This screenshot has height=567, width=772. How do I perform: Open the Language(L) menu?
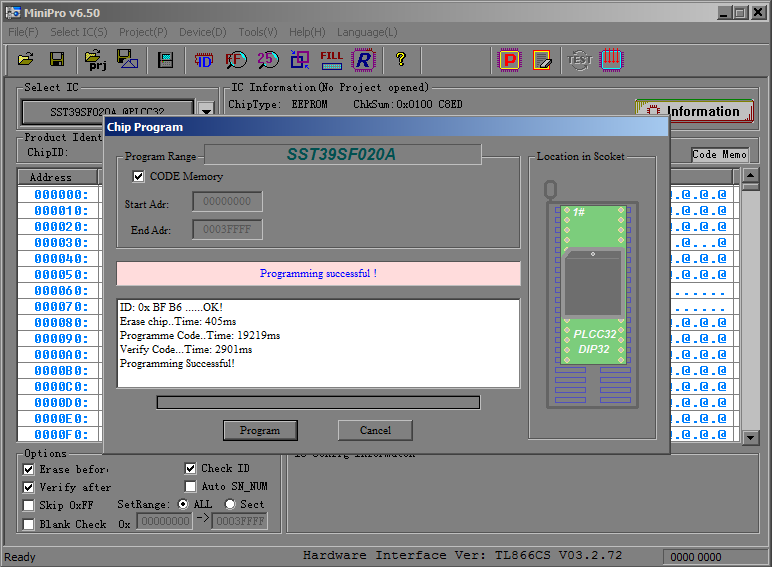(367, 32)
